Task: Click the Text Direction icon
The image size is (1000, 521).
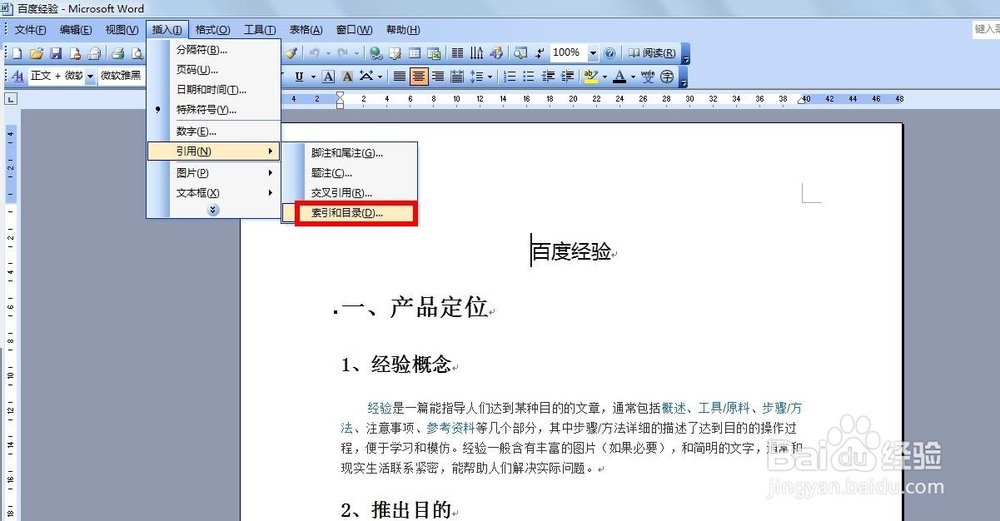Action: point(476,54)
